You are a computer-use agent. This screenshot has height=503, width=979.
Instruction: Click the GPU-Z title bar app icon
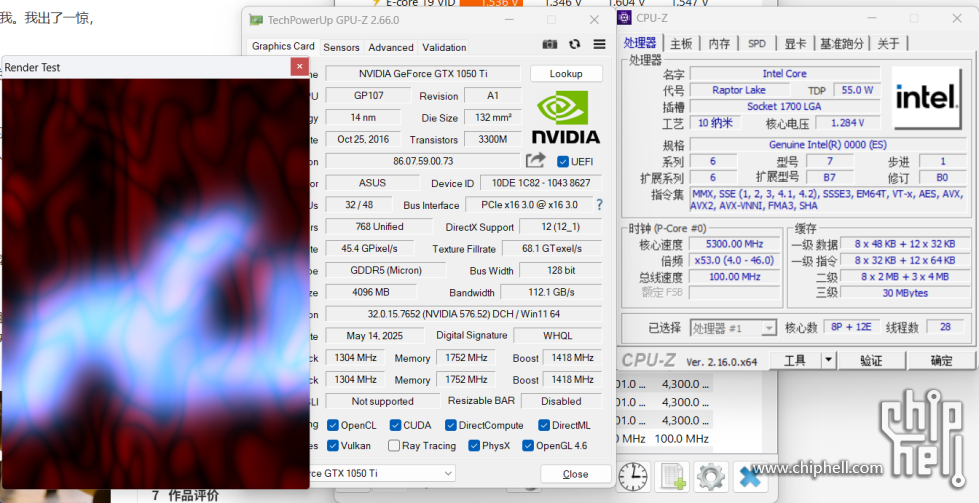click(256, 20)
